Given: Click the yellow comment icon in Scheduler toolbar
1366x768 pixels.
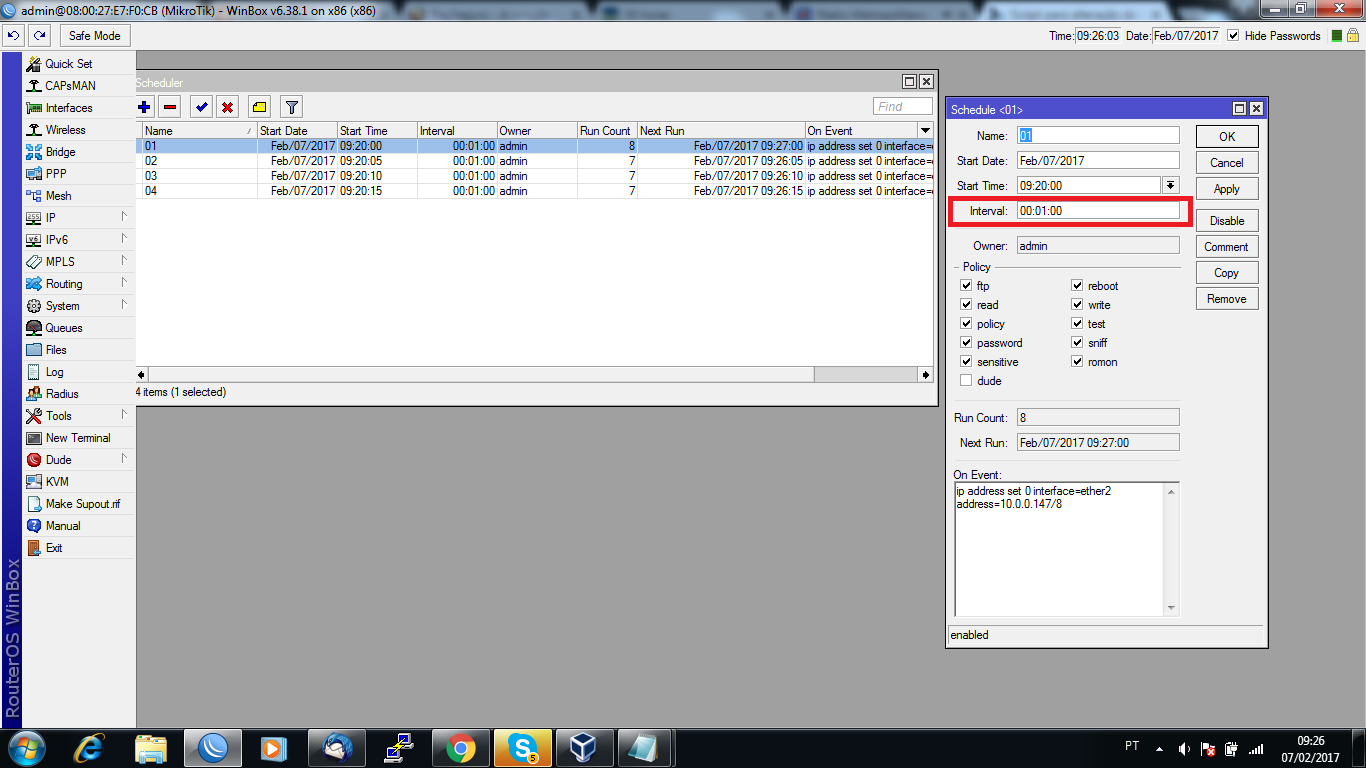Looking at the screenshot, I should tap(259, 107).
